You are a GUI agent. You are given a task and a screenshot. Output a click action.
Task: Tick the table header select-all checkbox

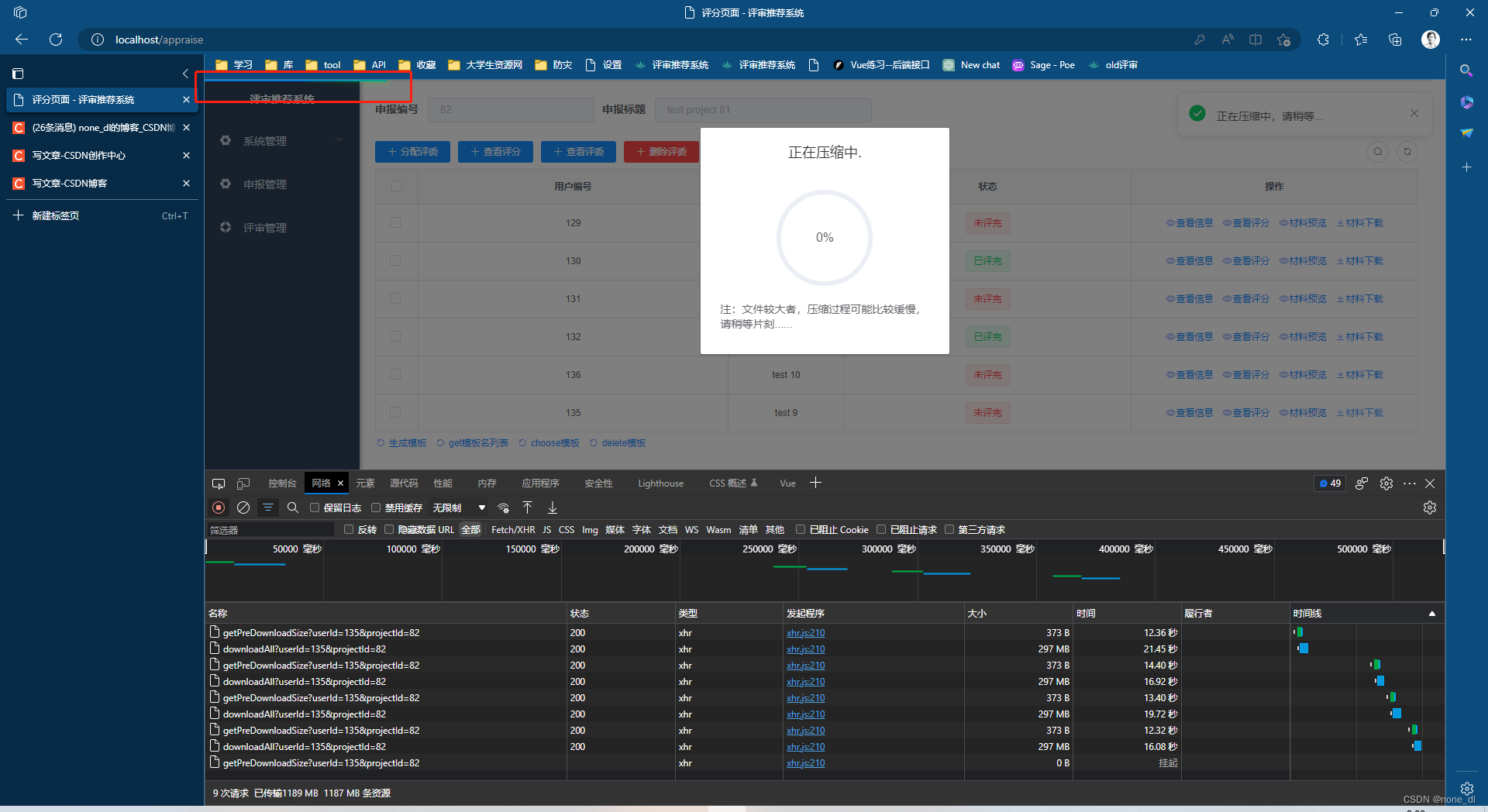click(397, 186)
